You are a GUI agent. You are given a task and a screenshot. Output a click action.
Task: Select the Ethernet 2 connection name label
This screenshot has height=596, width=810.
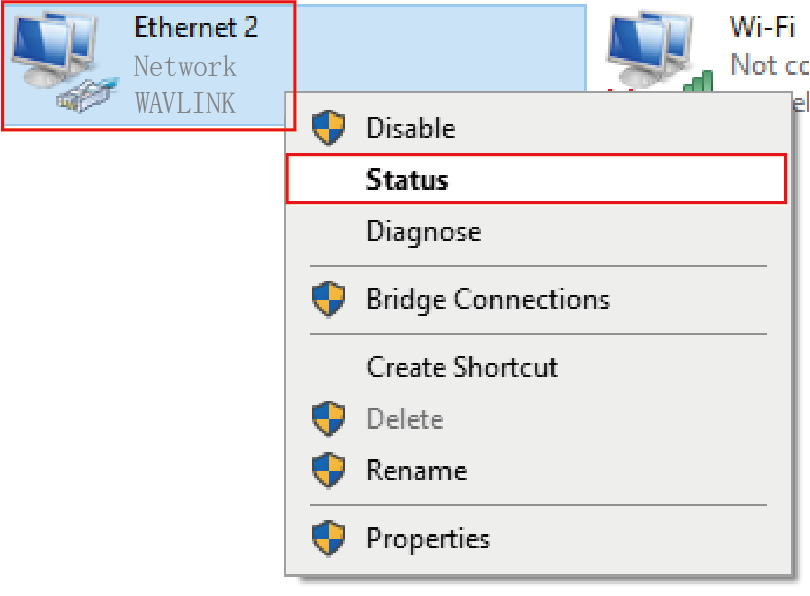click(196, 27)
